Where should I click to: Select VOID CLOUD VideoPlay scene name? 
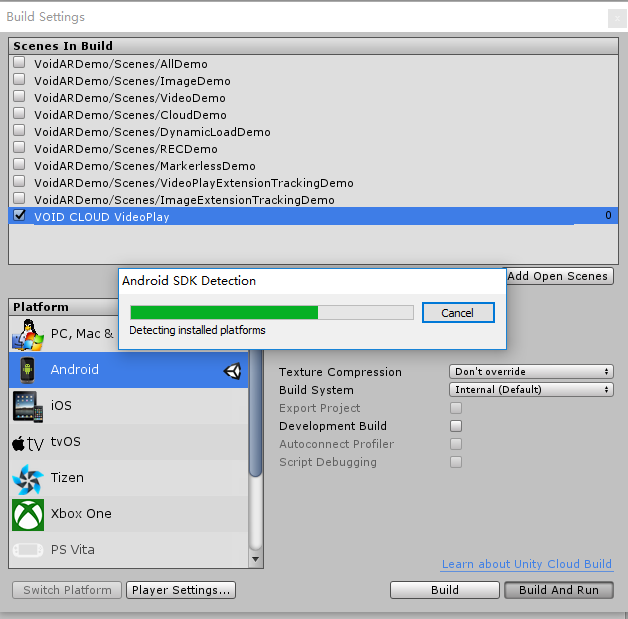tap(102, 217)
